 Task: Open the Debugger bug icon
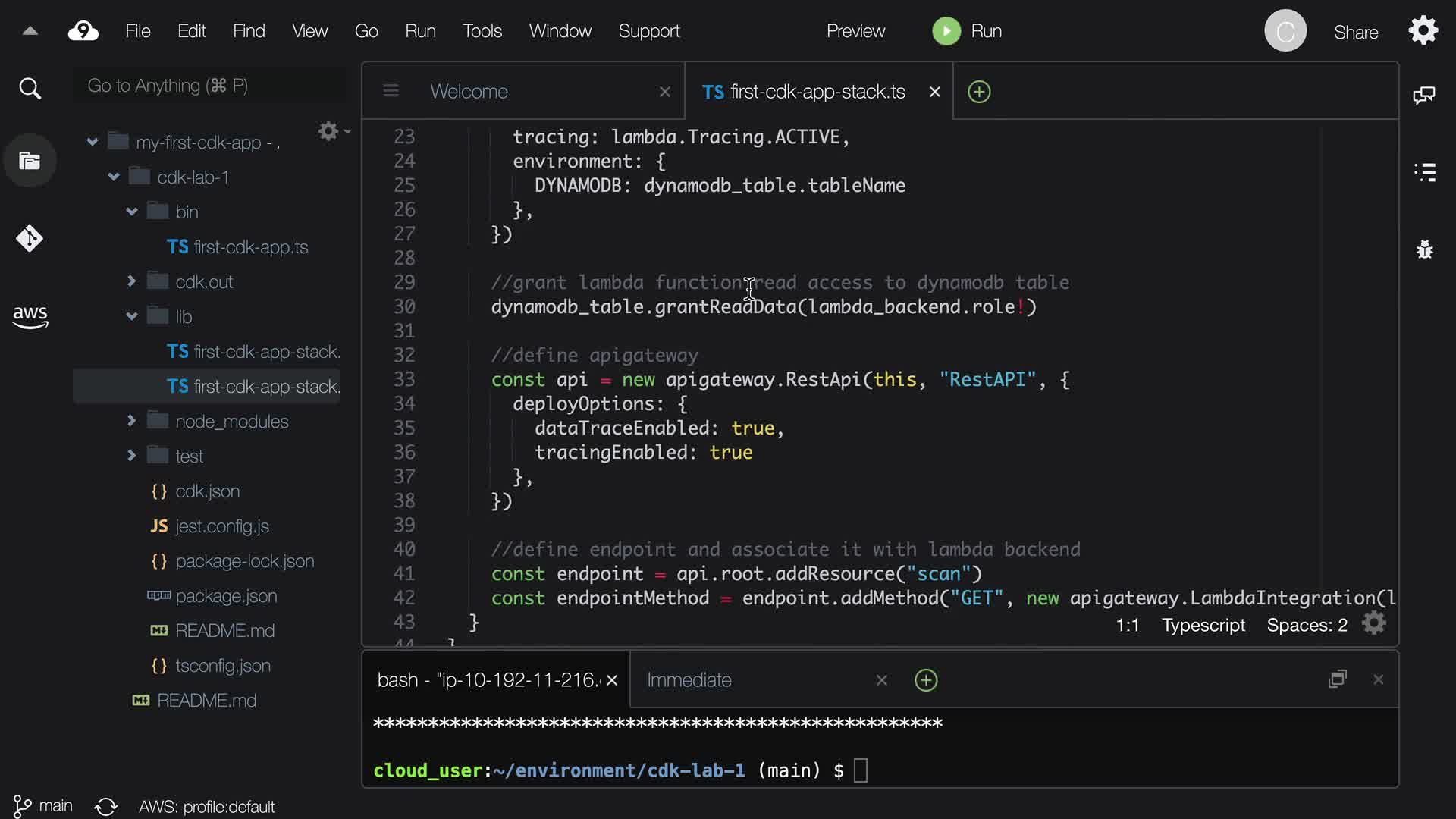1425,249
